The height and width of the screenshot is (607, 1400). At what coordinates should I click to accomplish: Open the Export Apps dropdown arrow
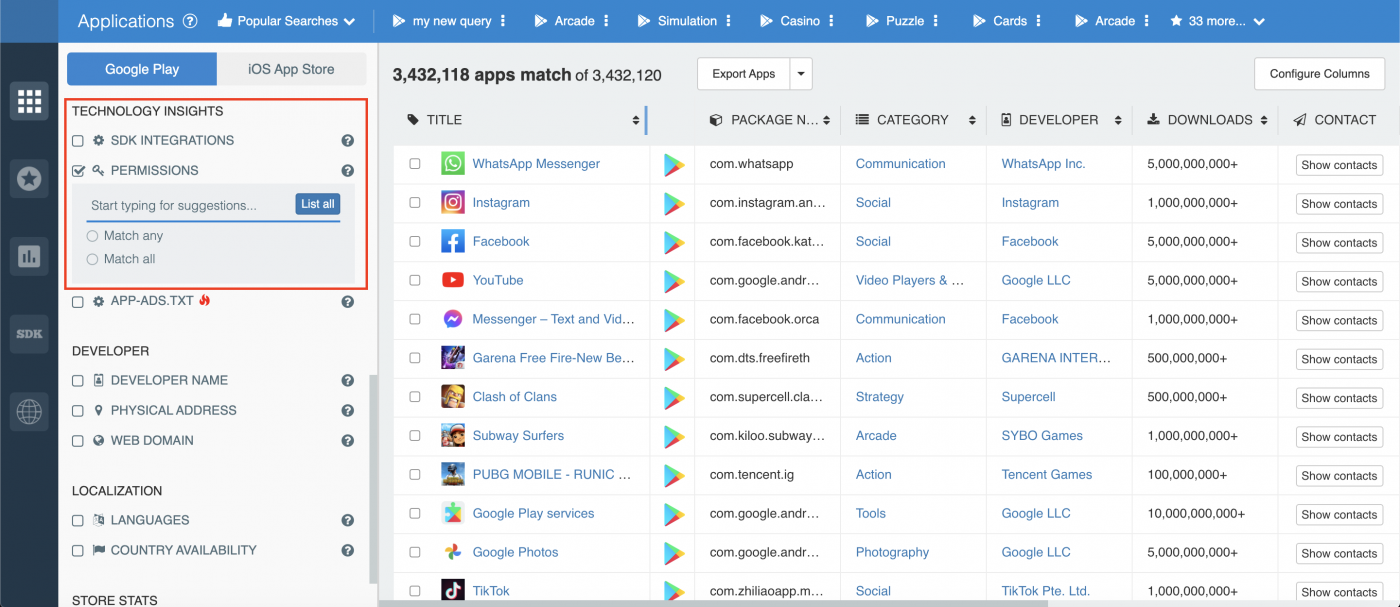(x=800, y=73)
